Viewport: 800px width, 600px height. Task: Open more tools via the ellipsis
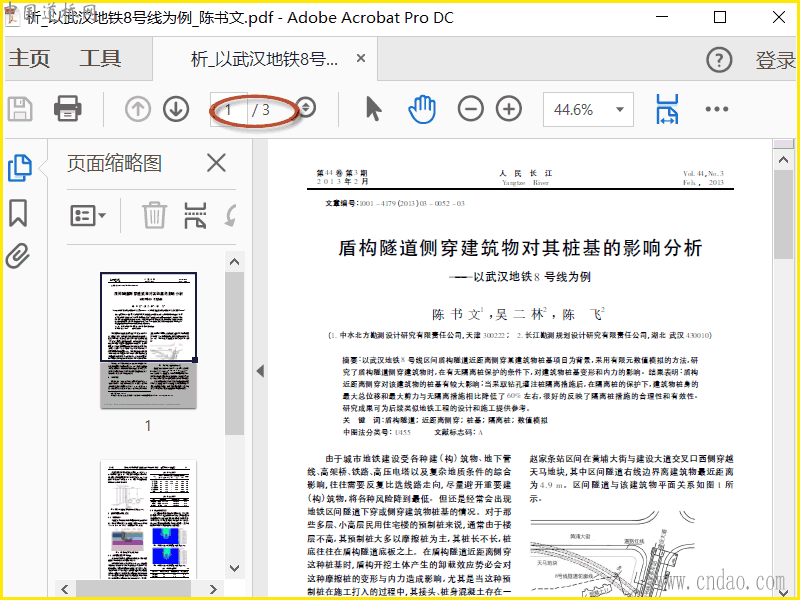pyautogui.click(x=716, y=109)
